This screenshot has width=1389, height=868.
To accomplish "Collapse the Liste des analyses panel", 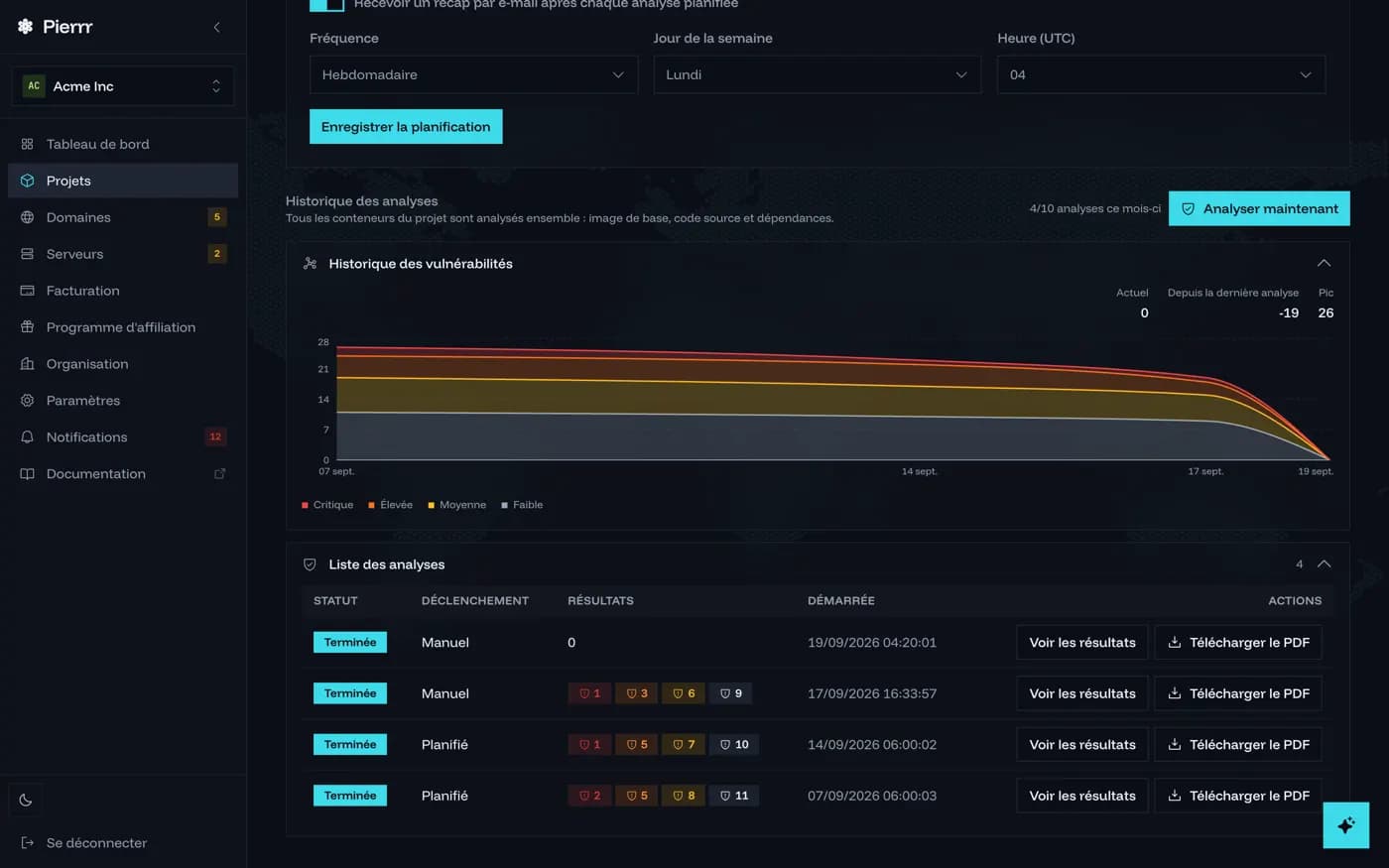I will click(1324, 564).
